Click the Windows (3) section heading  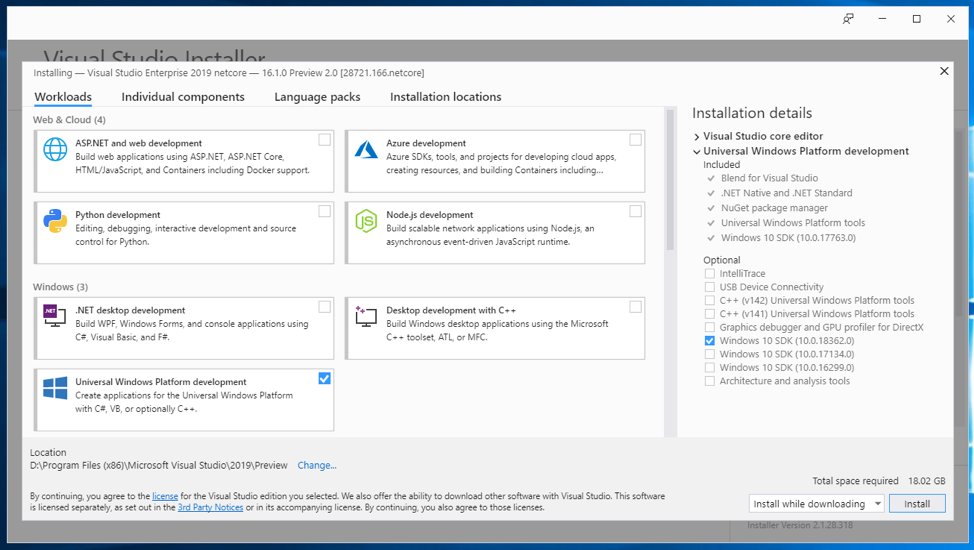(60, 286)
